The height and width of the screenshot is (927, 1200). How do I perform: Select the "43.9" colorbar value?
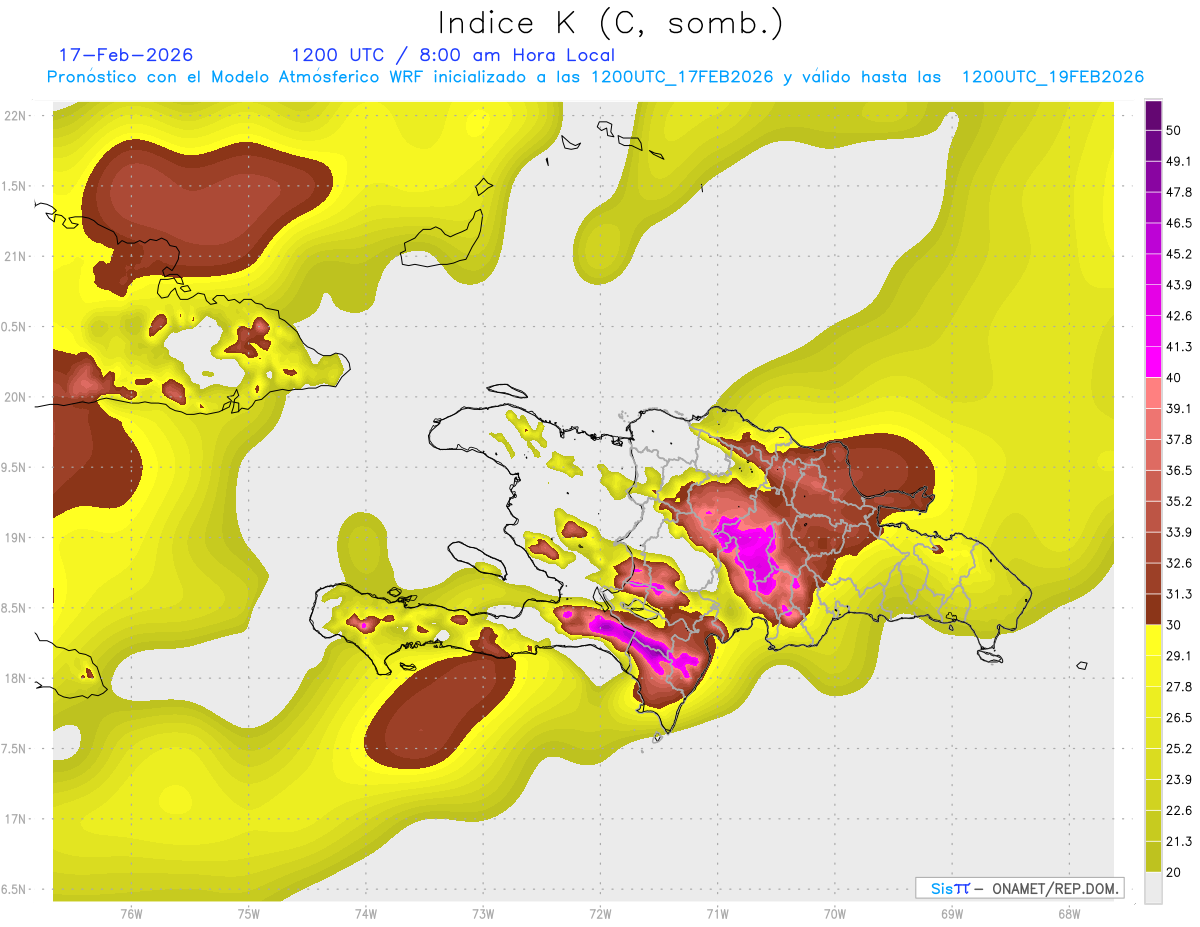click(1179, 285)
